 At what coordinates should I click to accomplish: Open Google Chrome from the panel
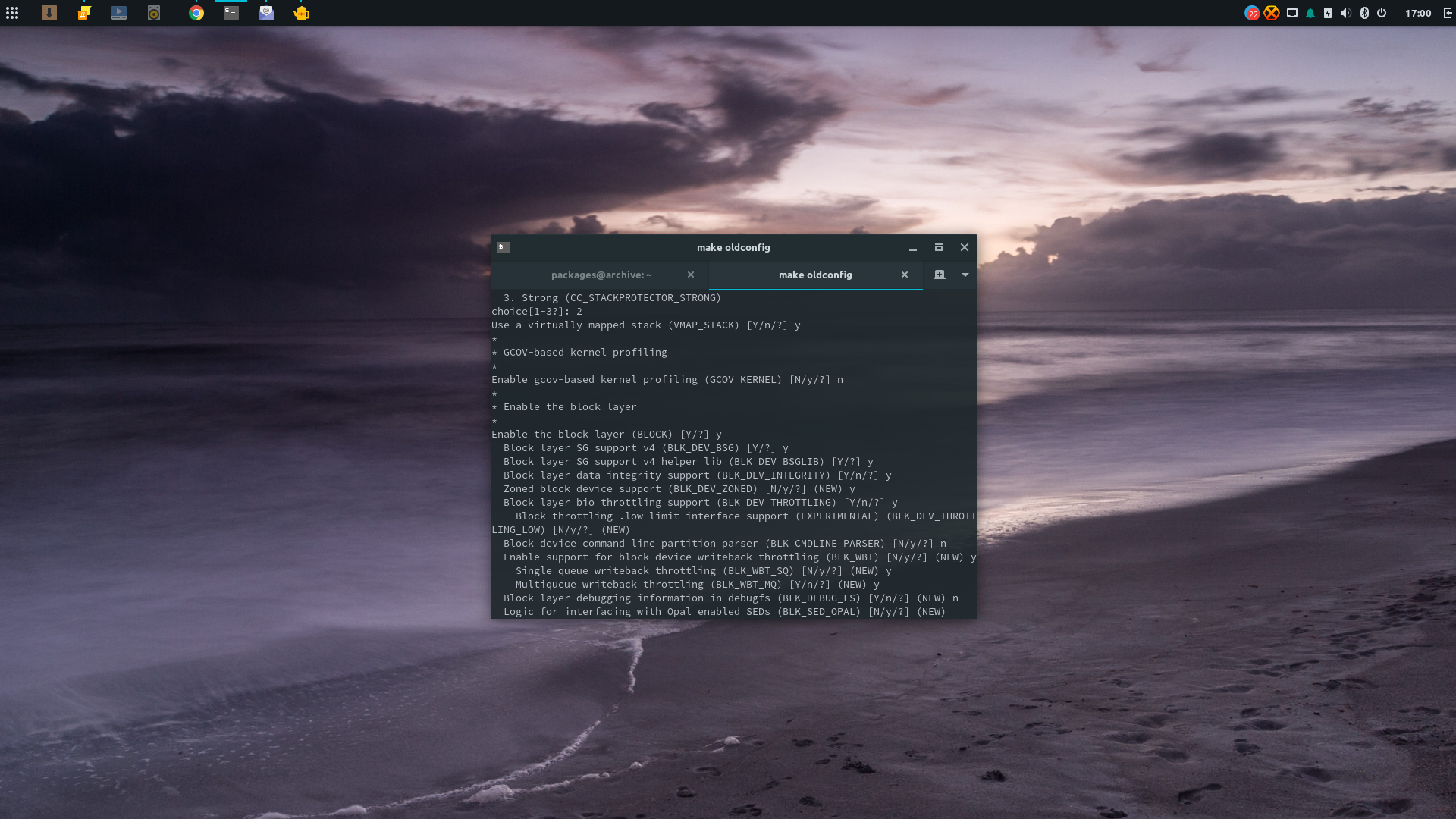tap(196, 13)
